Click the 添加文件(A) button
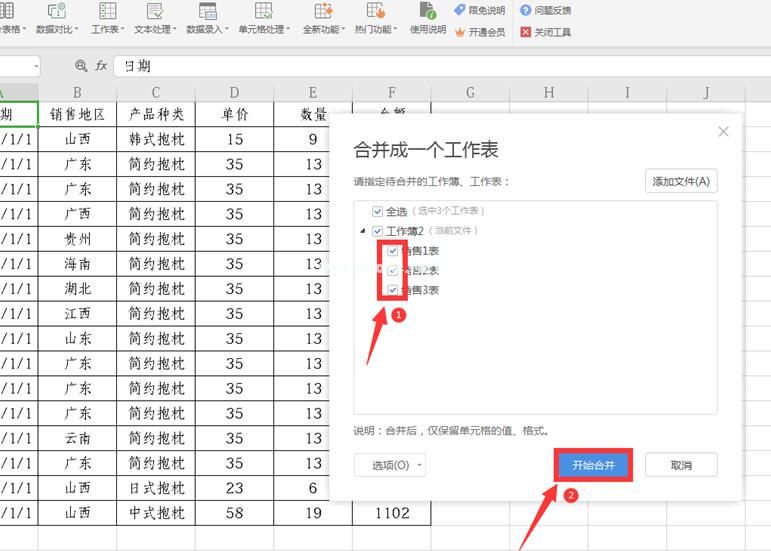Image resolution: width=771 pixels, height=551 pixels. 681,181
